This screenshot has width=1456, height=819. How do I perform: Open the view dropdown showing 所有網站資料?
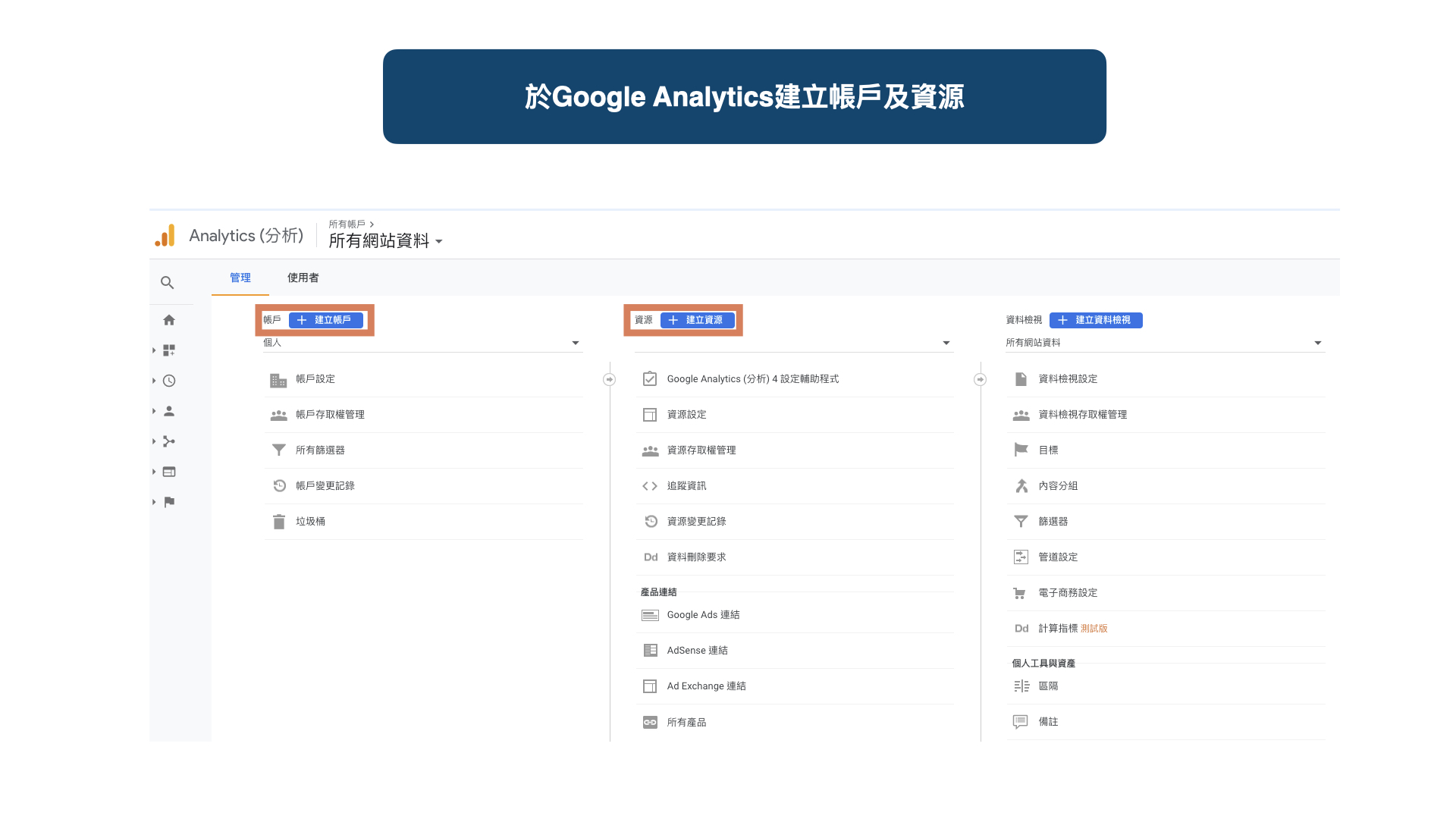point(1165,343)
